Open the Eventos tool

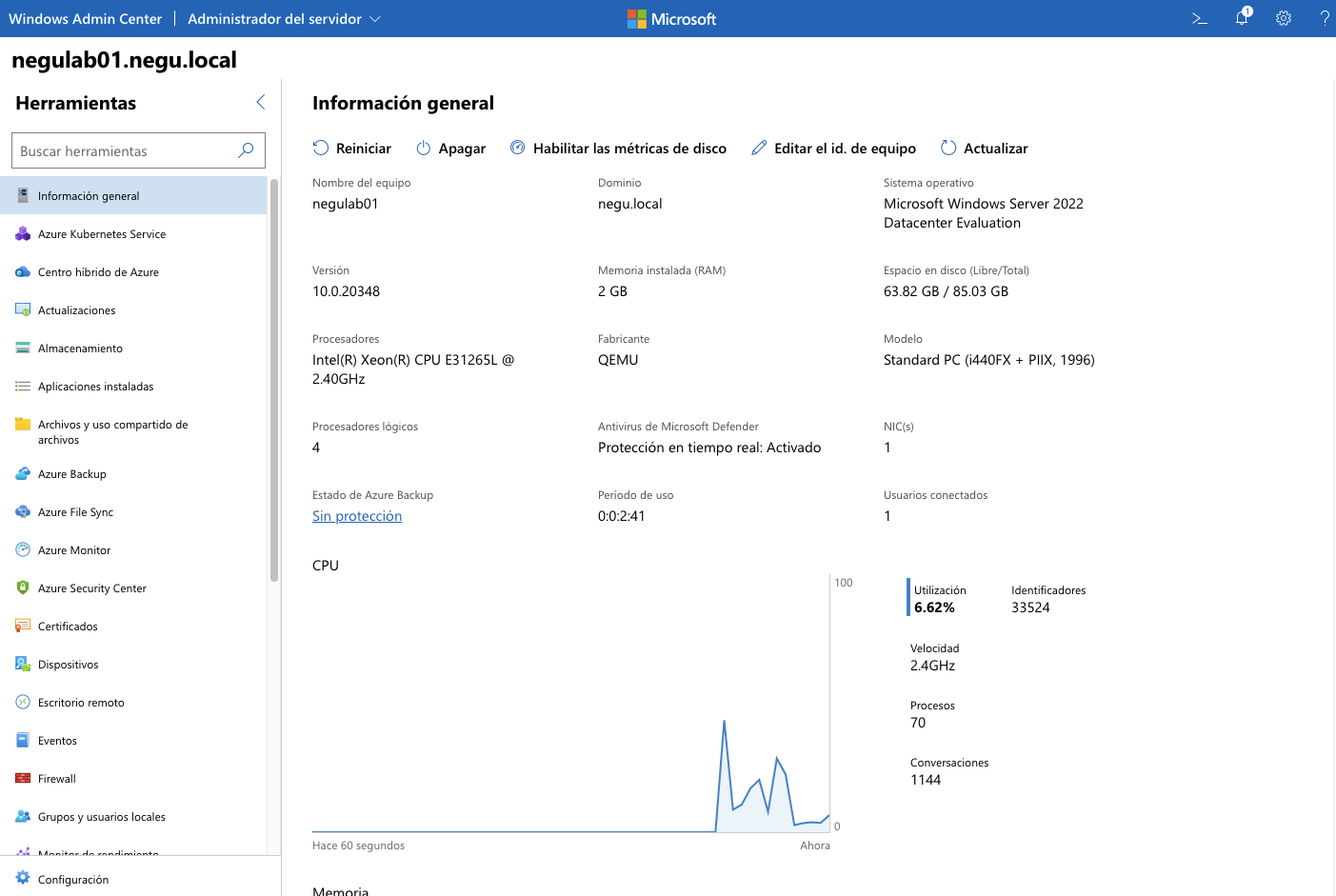pyautogui.click(x=57, y=740)
